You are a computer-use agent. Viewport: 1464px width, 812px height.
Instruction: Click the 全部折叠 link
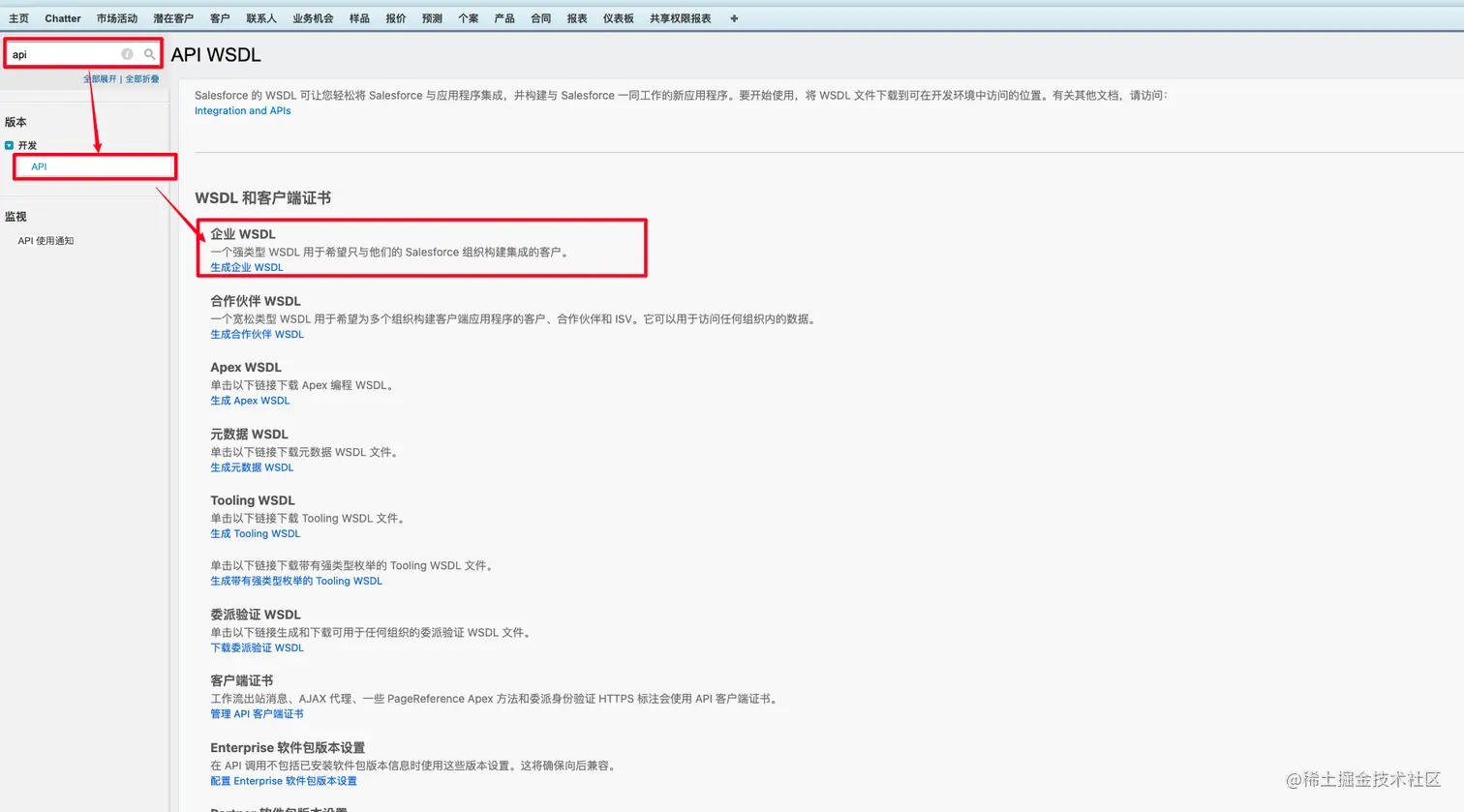coord(142,79)
